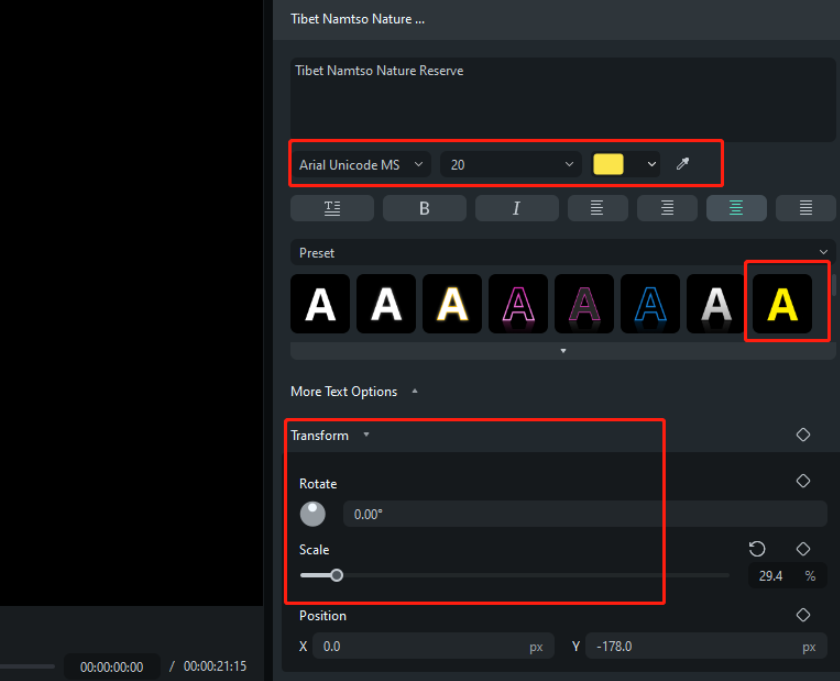
Task: Apply justified text alignment
Action: (x=806, y=208)
